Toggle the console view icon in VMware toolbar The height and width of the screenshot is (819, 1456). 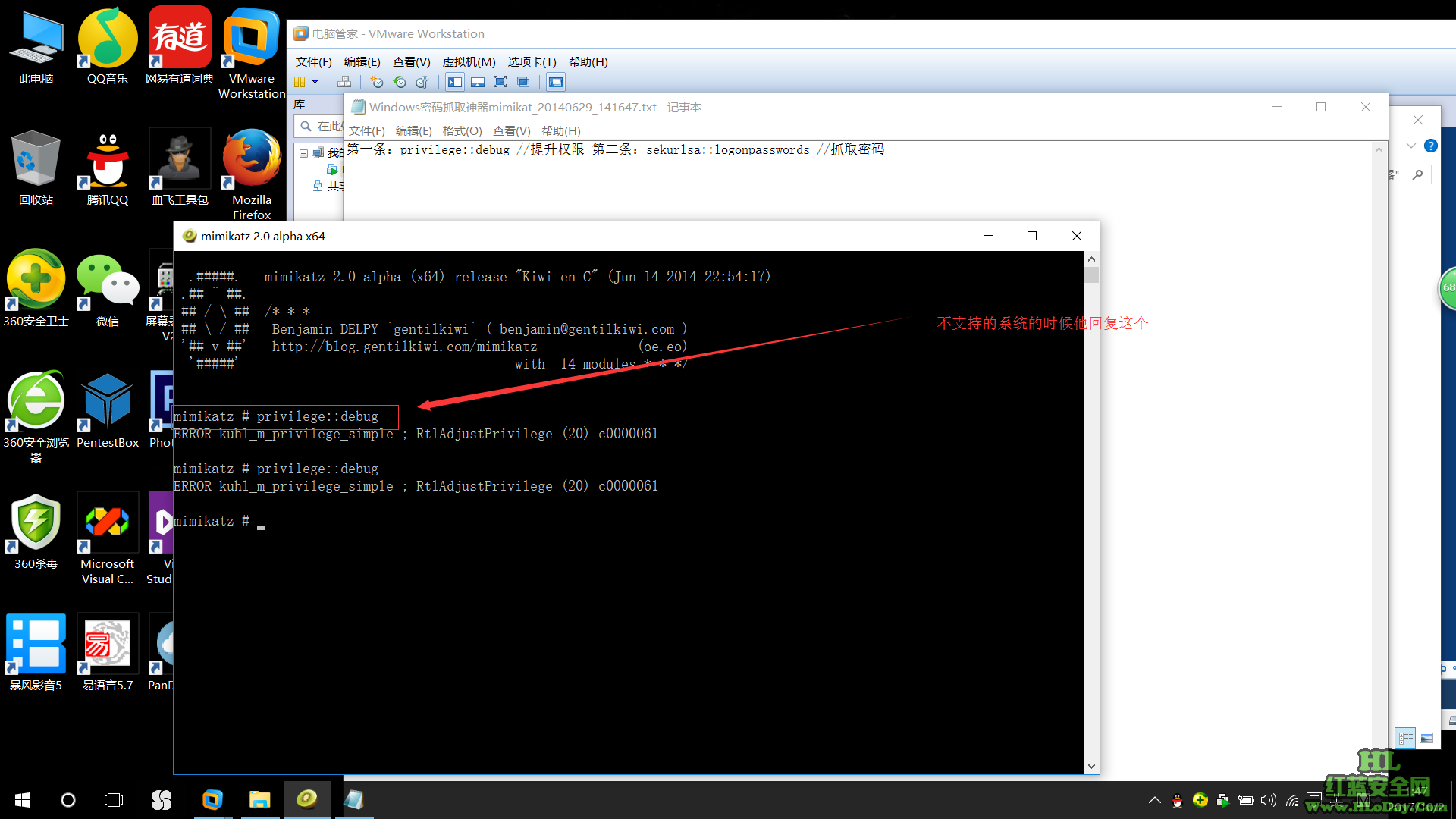(556, 82)
